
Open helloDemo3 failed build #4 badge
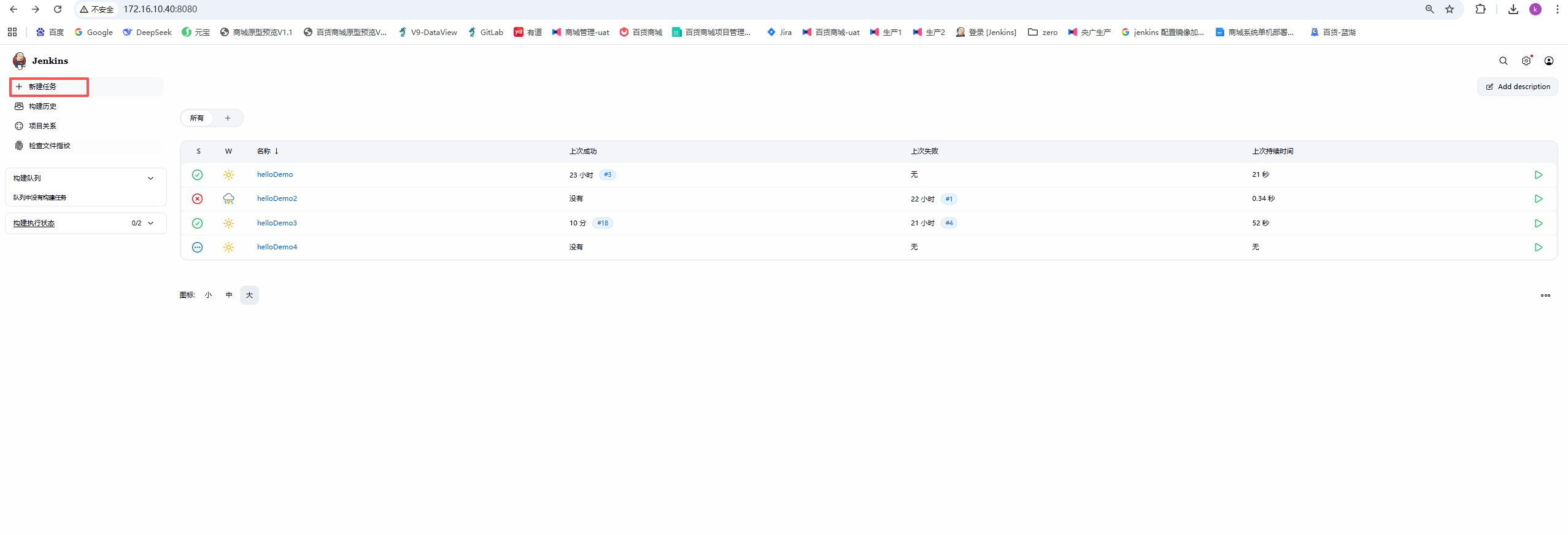pos(949,223)
